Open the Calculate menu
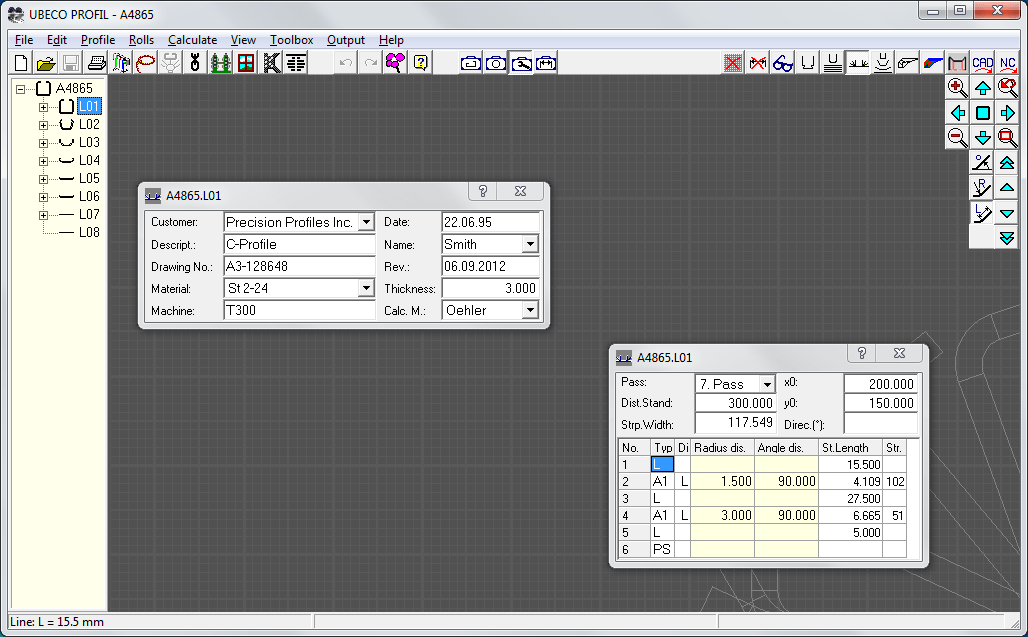This screenshot has height=637, width=1028. [192, 40]
